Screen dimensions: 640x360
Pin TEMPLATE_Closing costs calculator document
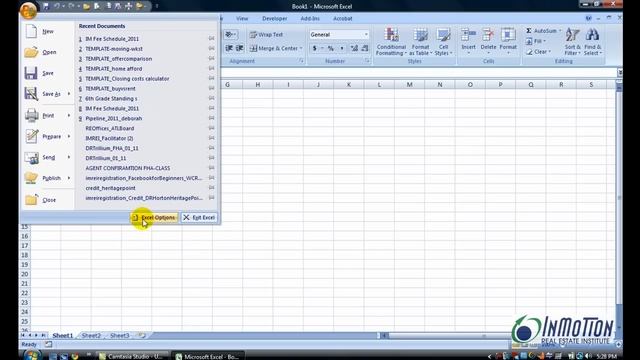tap(211, 78)
